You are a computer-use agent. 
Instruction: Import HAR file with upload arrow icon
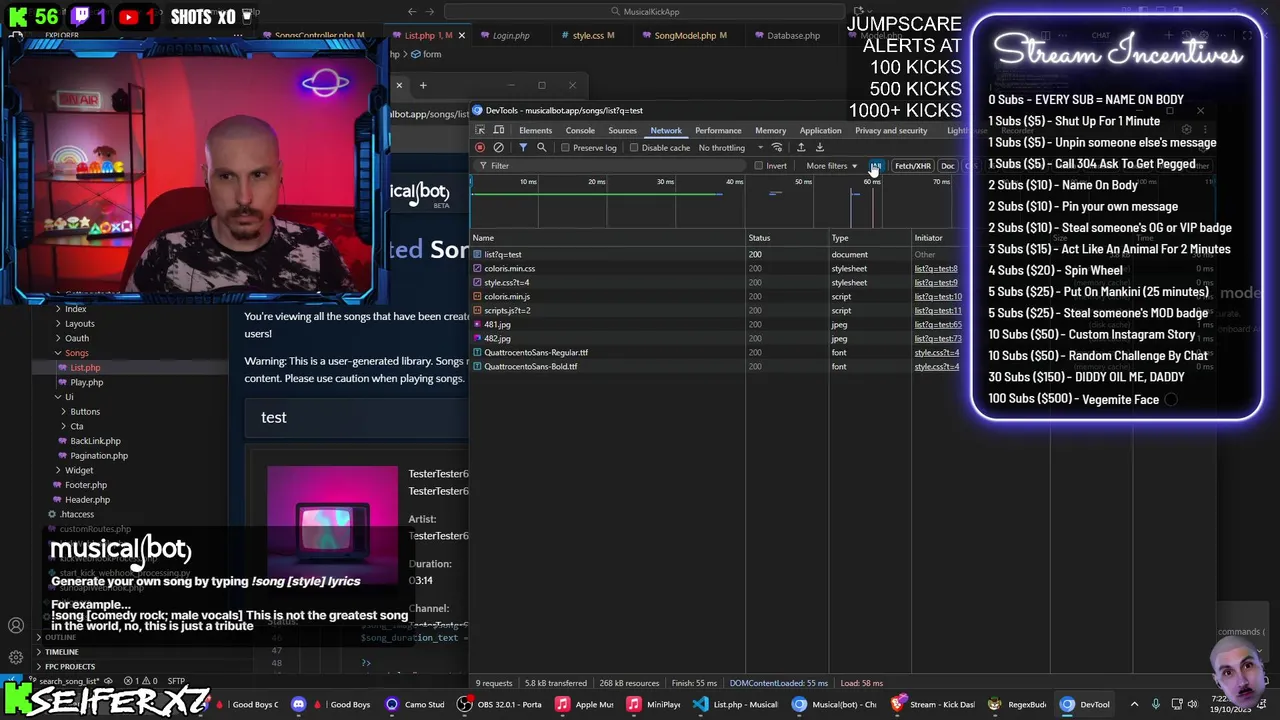tap(801, 147)
